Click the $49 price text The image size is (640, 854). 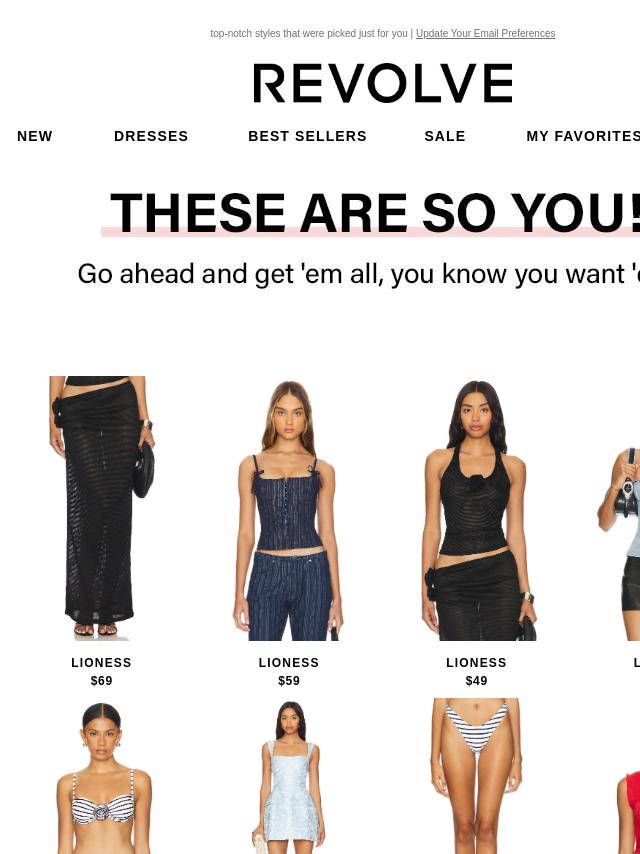coord(476,681)
